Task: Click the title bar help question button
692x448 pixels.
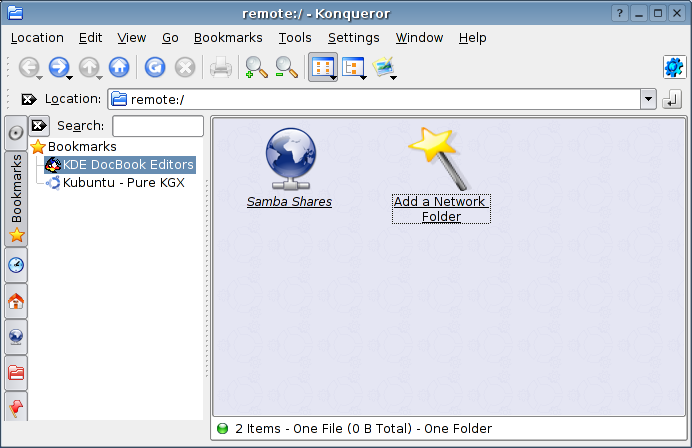Action: (x=620, y=14)
